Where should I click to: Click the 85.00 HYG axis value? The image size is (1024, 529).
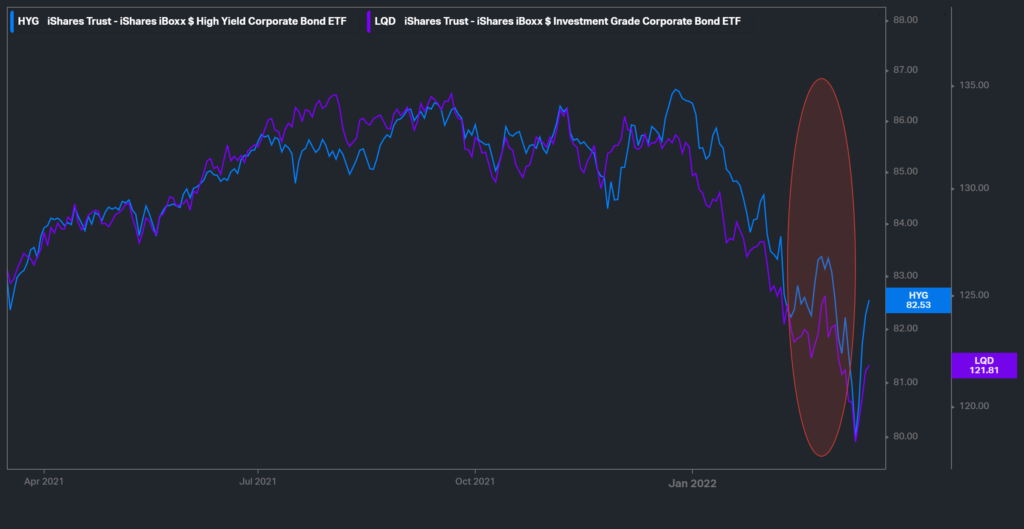(906, 172)
